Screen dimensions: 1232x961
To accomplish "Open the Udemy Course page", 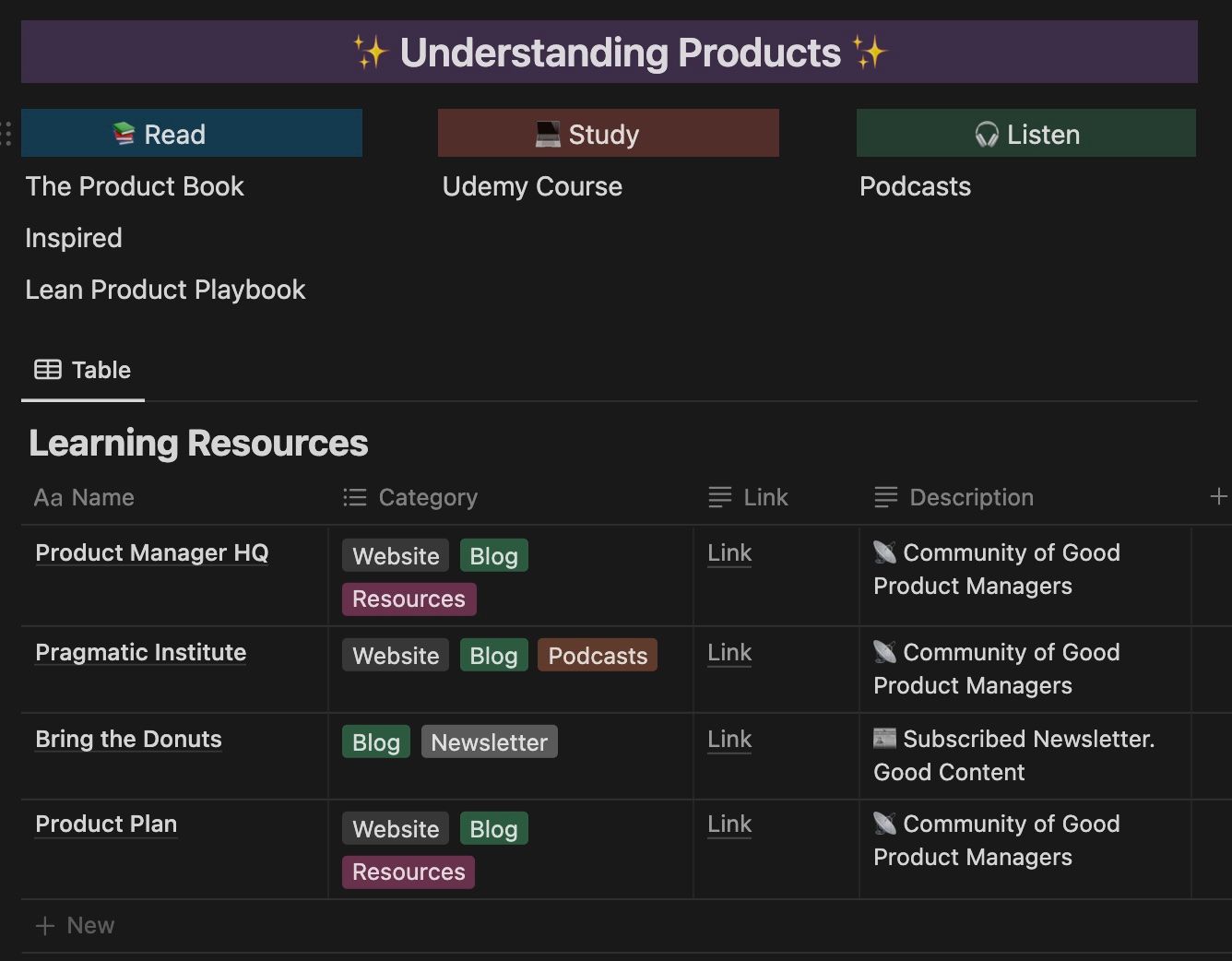I will [x=532, y=186].
